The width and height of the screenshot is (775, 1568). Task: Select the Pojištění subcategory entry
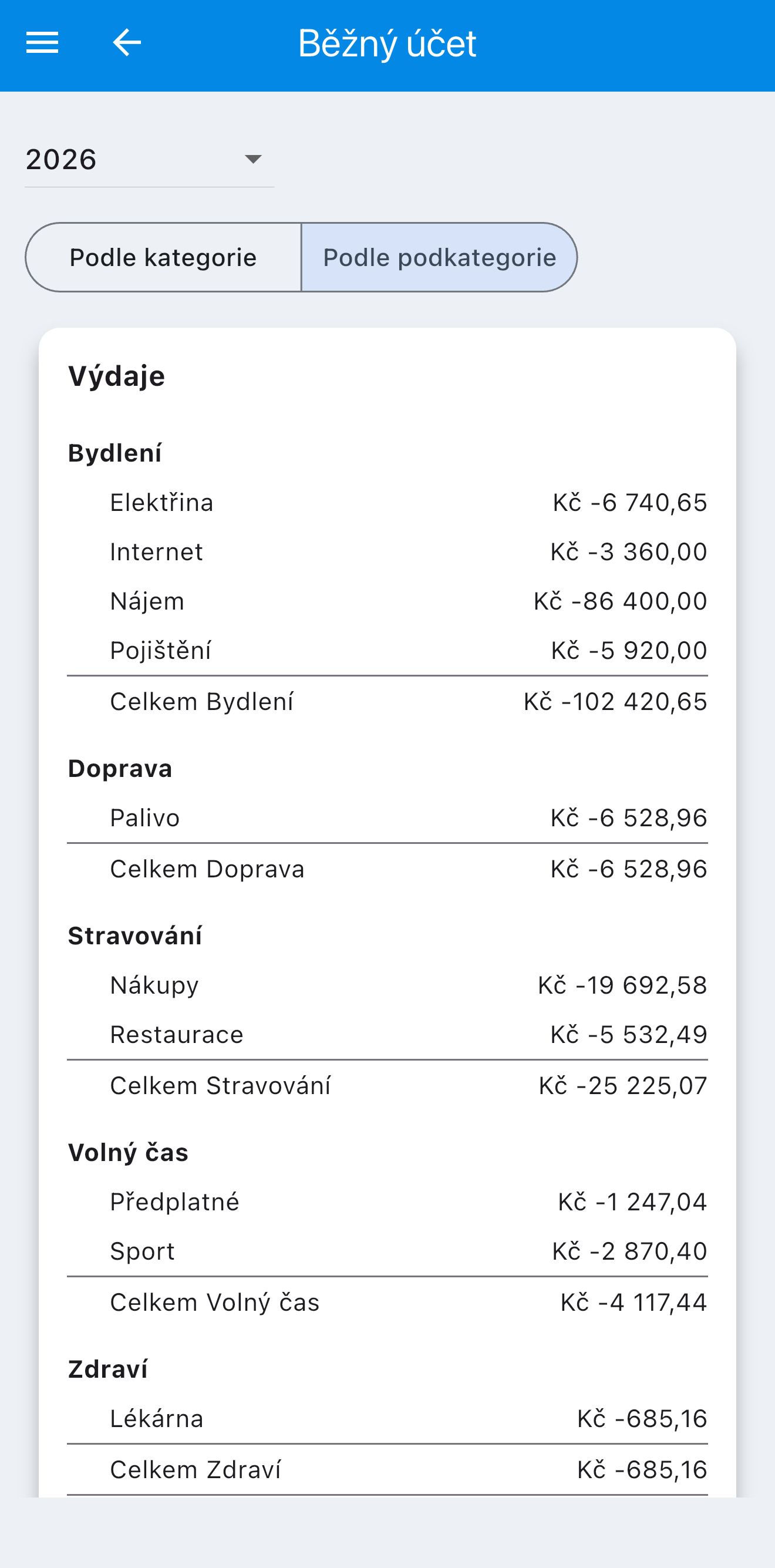(387, 651)
